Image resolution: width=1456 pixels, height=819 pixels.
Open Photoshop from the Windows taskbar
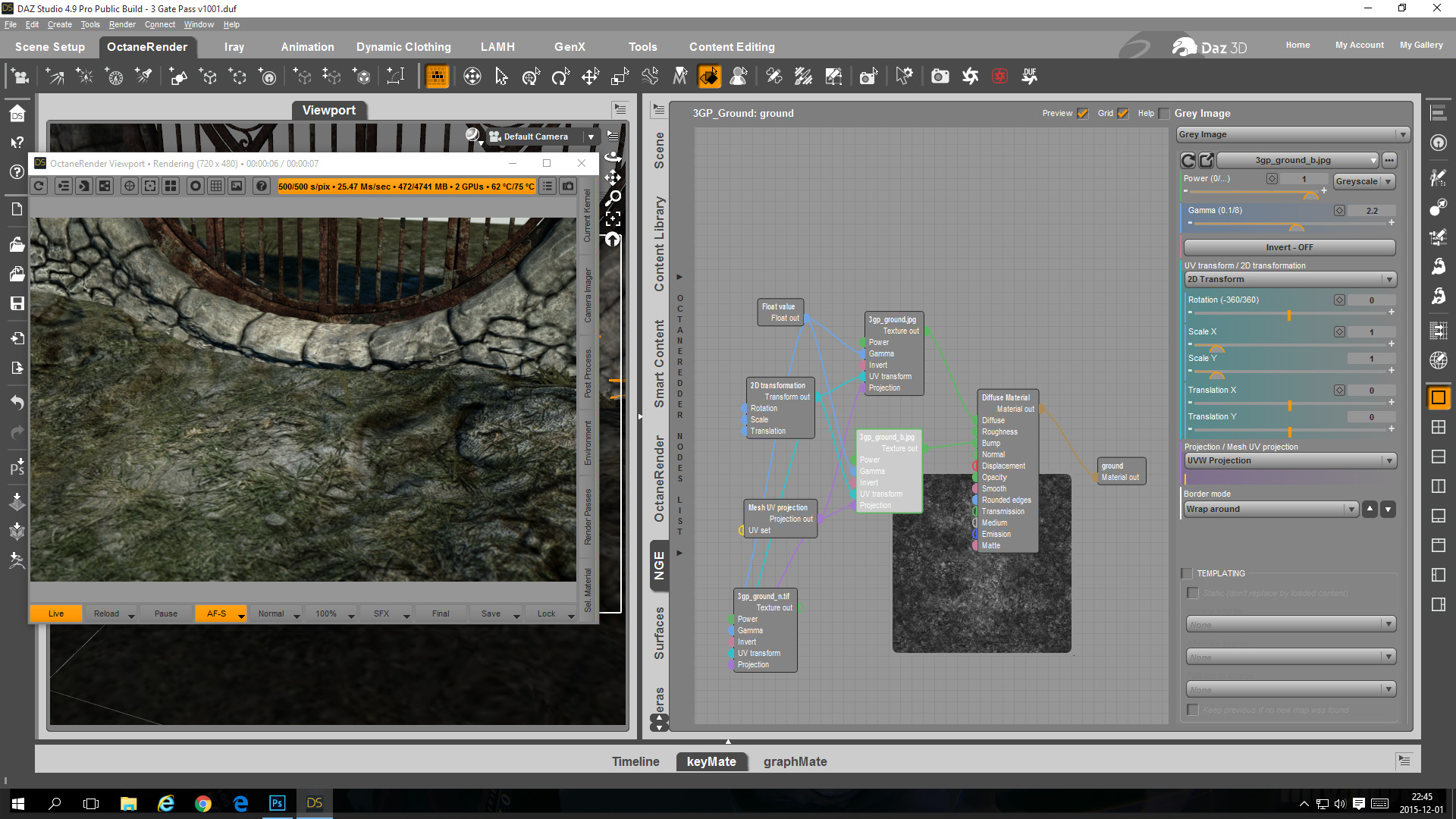pyautogui.click(x=278, y=803)
